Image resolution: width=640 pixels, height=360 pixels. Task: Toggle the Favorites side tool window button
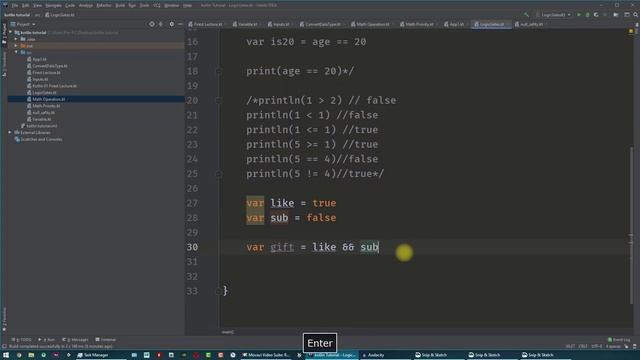coord(4,319)
